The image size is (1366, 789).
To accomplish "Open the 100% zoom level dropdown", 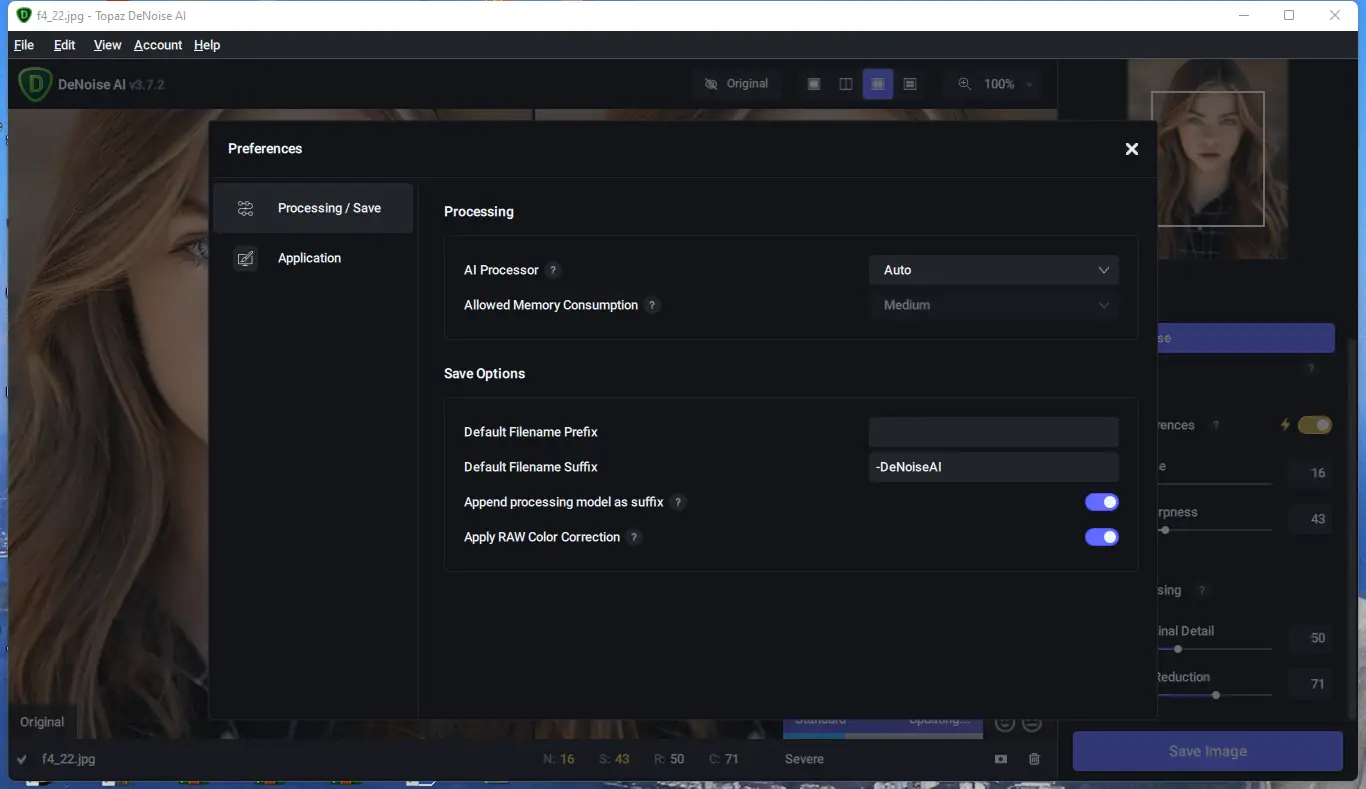I will point(1008,84).
